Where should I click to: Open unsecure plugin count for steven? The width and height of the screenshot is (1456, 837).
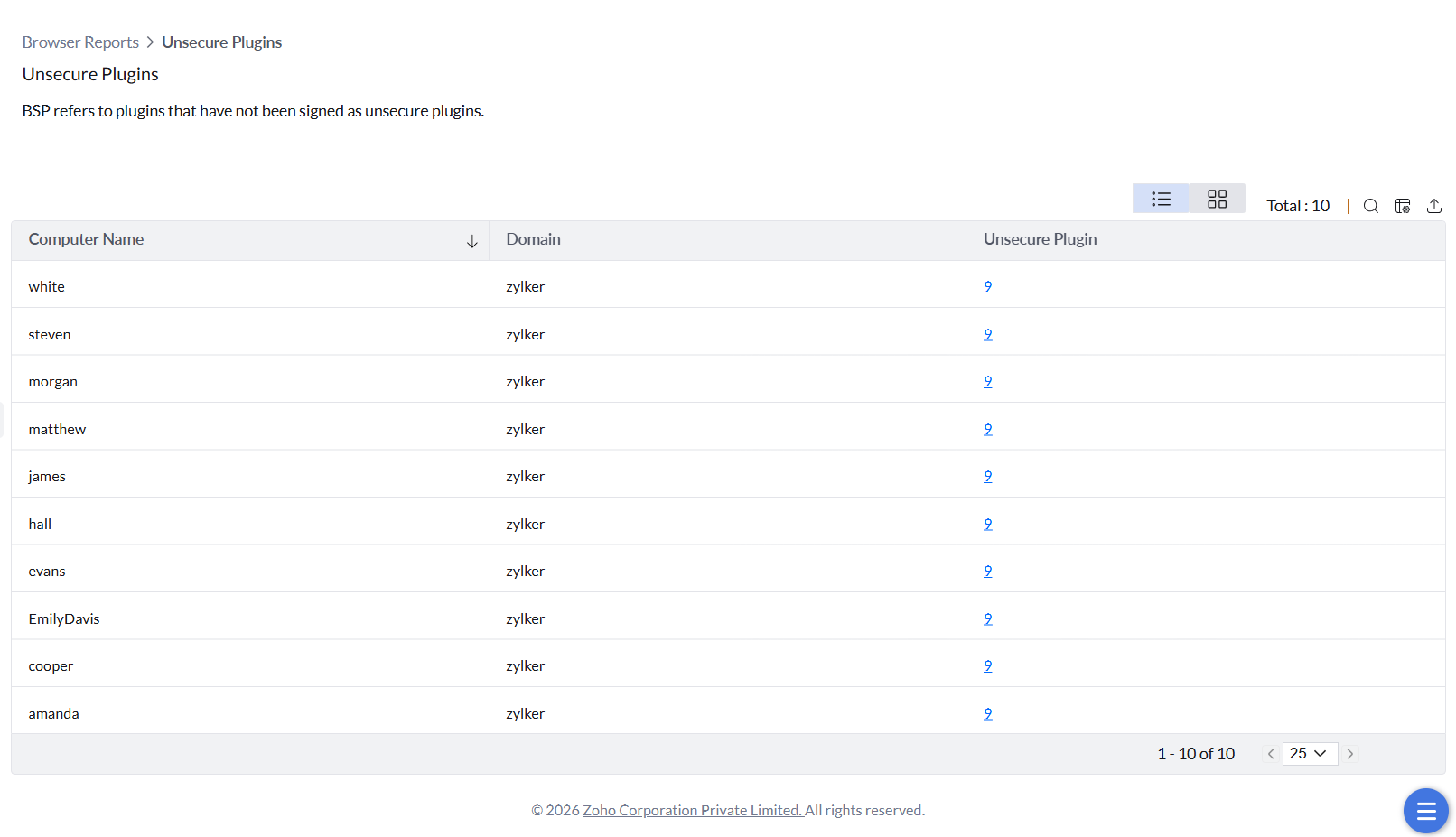988,335
